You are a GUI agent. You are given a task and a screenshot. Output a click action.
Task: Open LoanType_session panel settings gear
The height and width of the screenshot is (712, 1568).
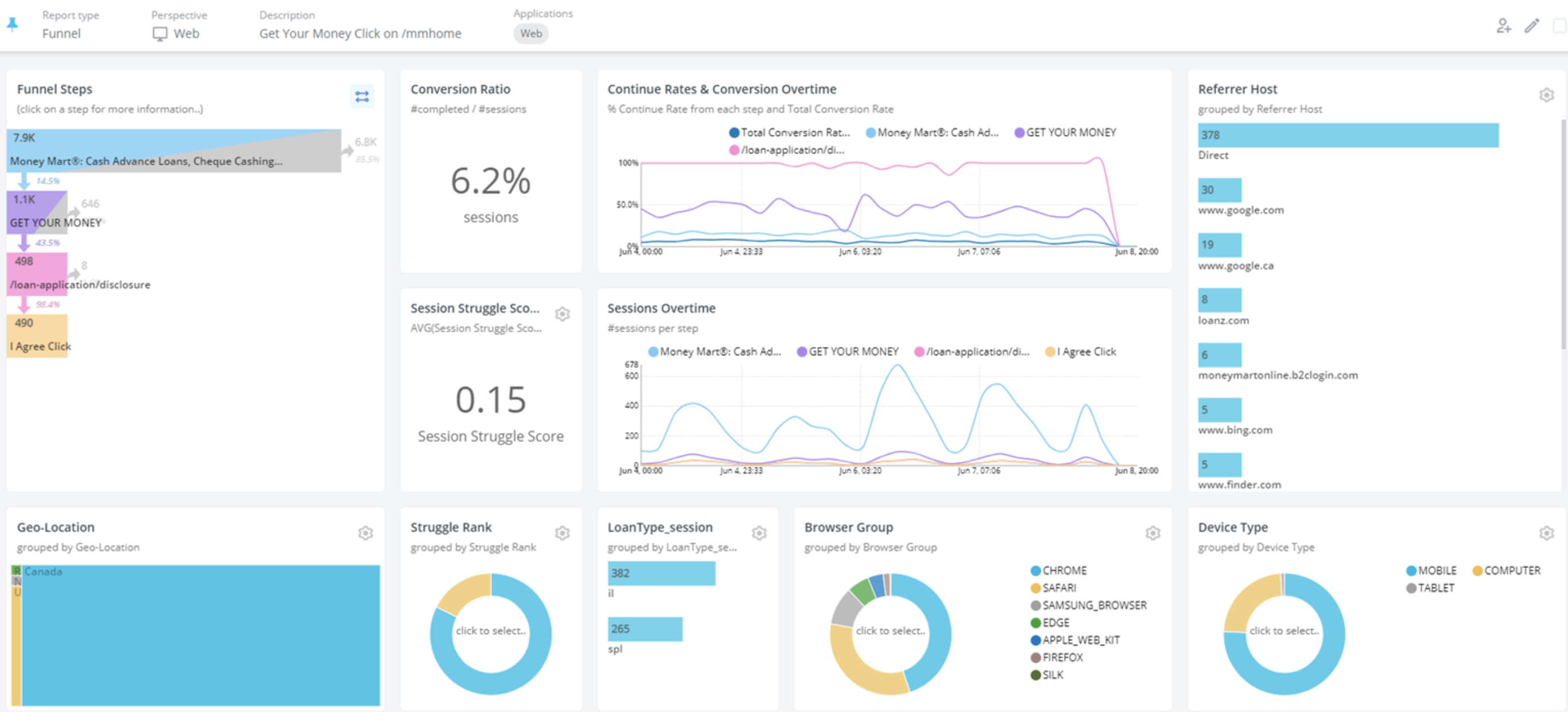(759, 533)
